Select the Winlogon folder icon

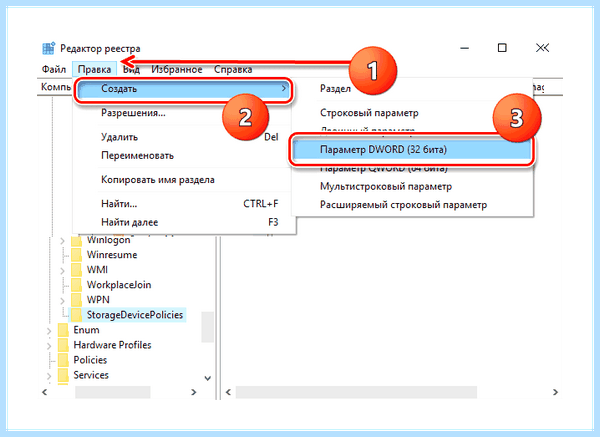pos(77,241)
